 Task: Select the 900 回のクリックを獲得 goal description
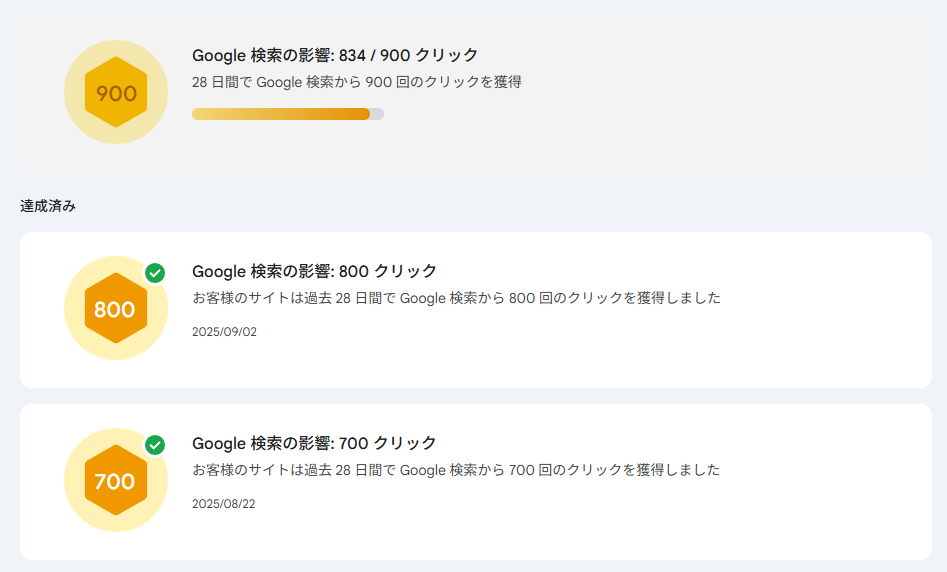click(x=356, y=82)
